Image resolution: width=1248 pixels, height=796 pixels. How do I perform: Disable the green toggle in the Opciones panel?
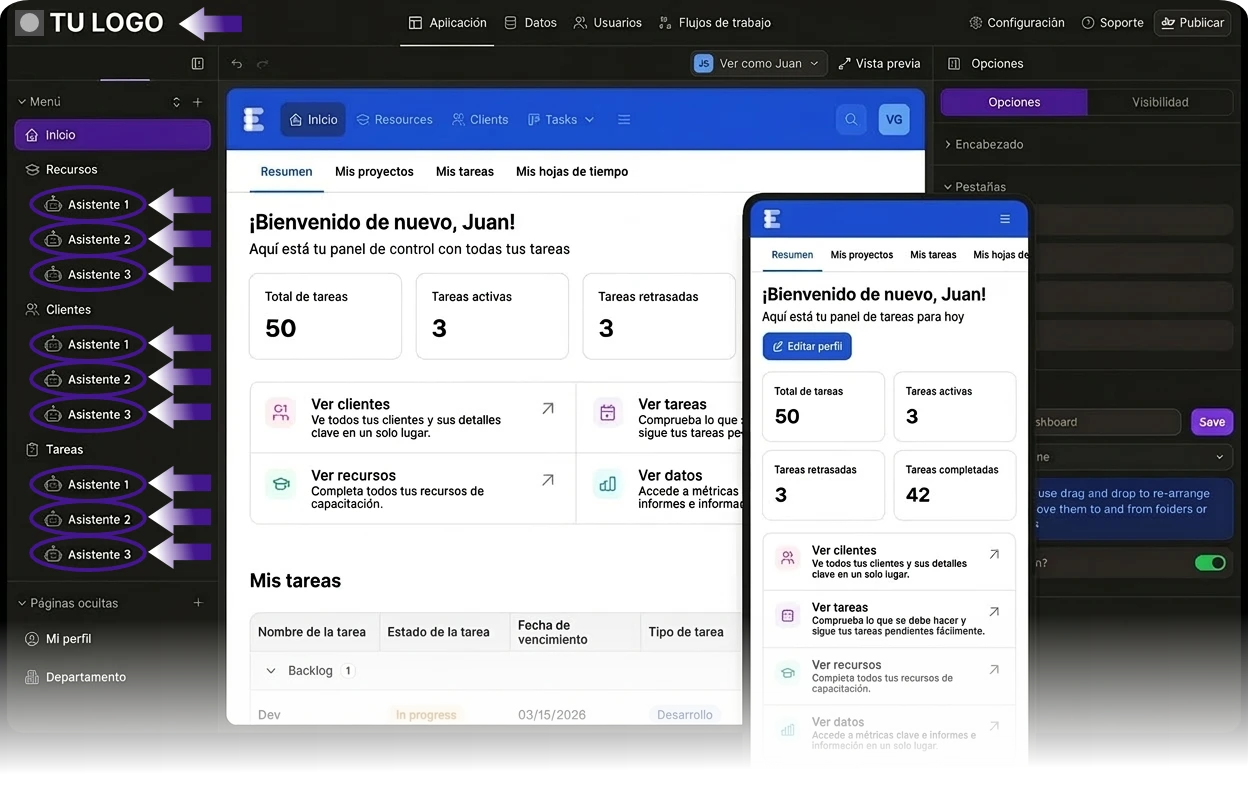coord(1211,563)
